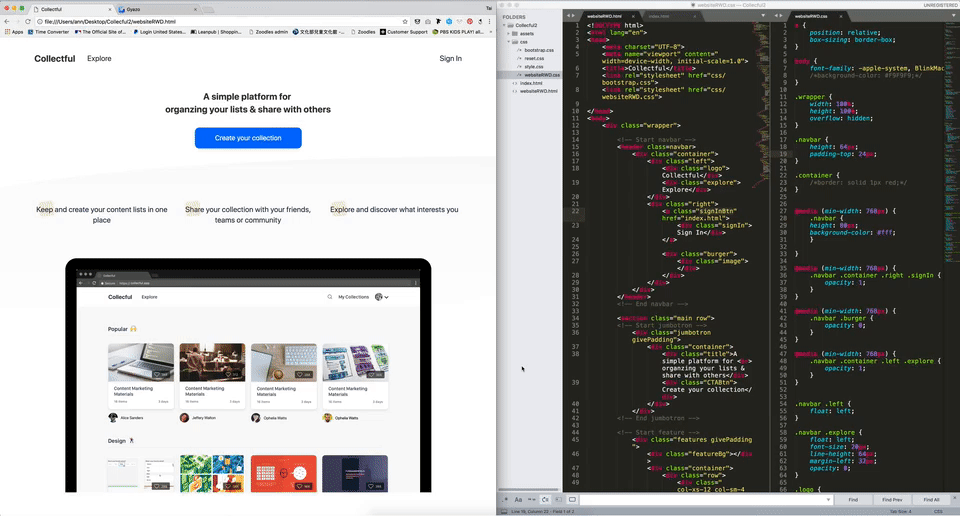Expand the assets folder arrow
Image resolution: width=960 pixels, height=516 pixels.
508,34
